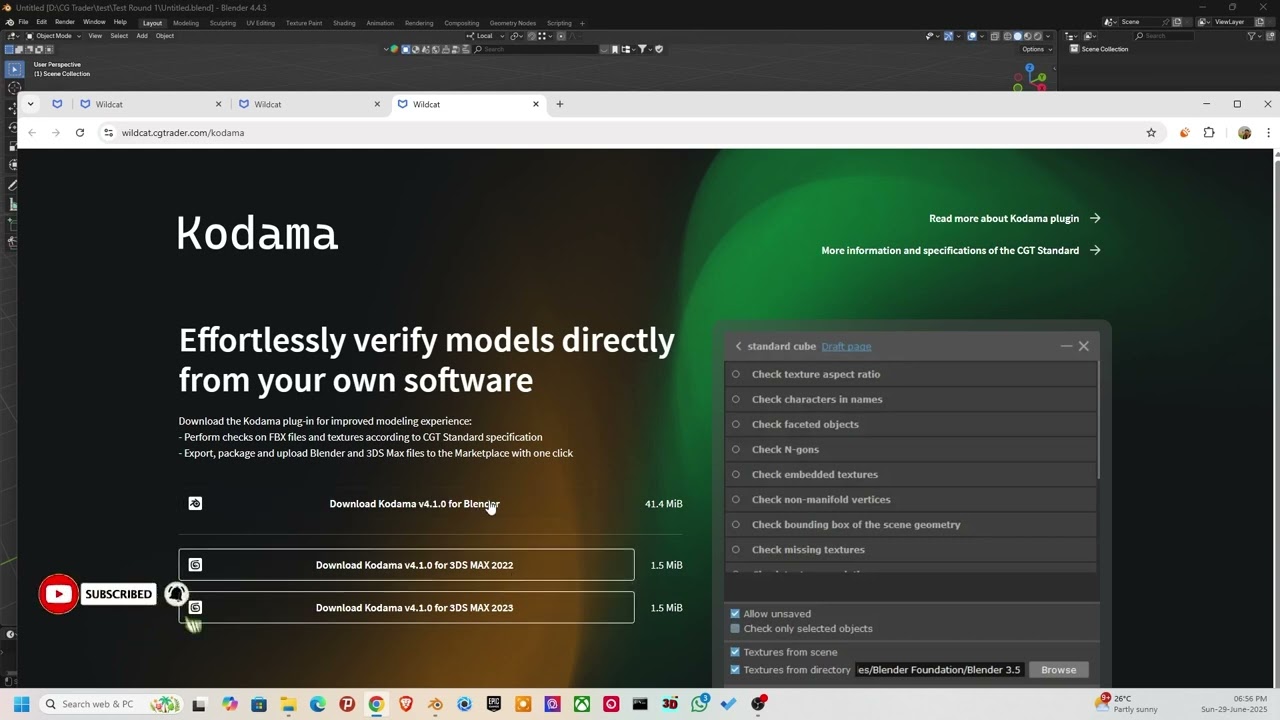
Task: Close the Kodama plugin preview panel
Action: point(1083,346)
